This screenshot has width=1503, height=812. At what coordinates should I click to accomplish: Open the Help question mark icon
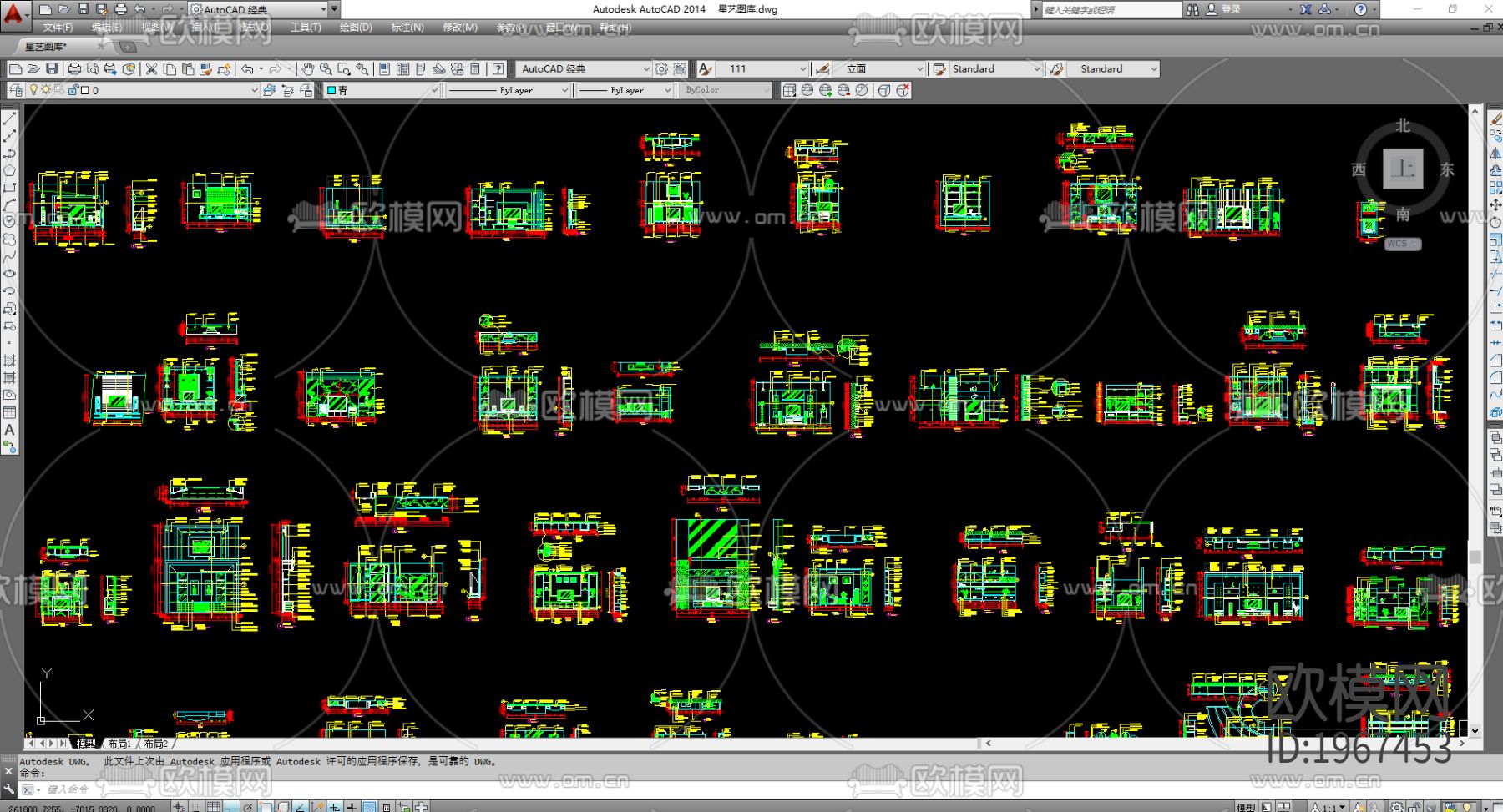pos(498,68)
